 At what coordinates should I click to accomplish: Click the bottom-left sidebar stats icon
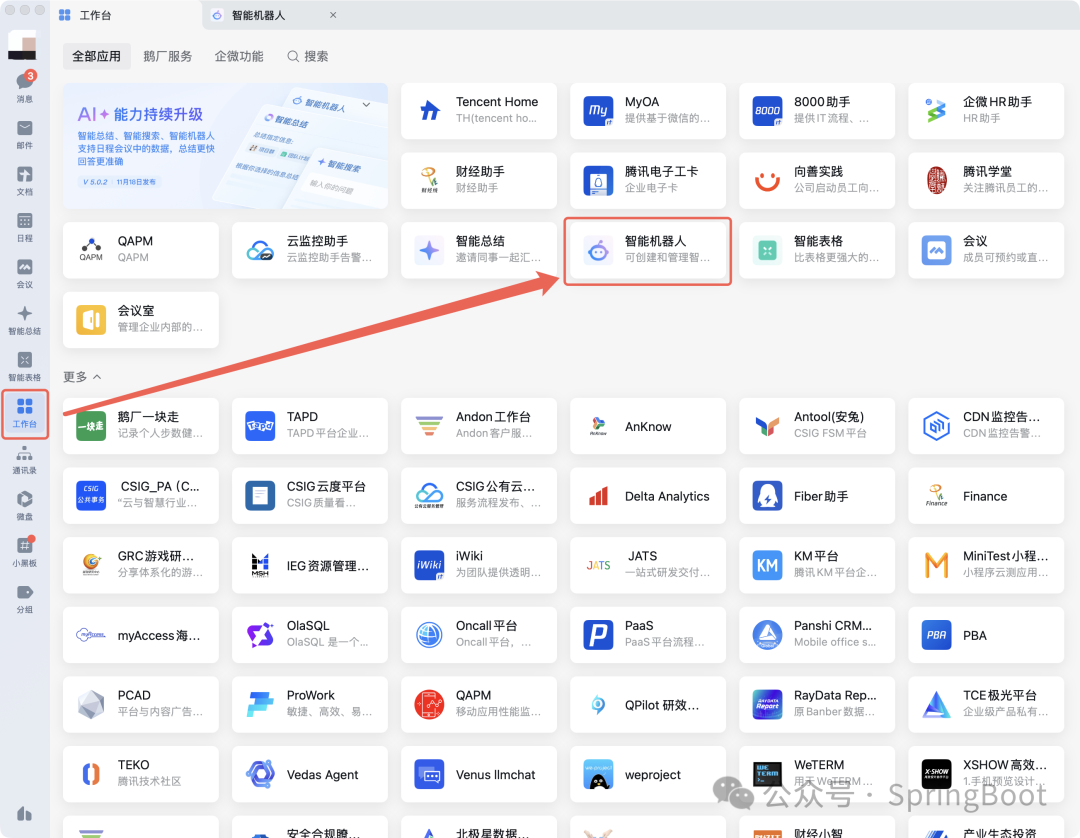coord(25,814)
